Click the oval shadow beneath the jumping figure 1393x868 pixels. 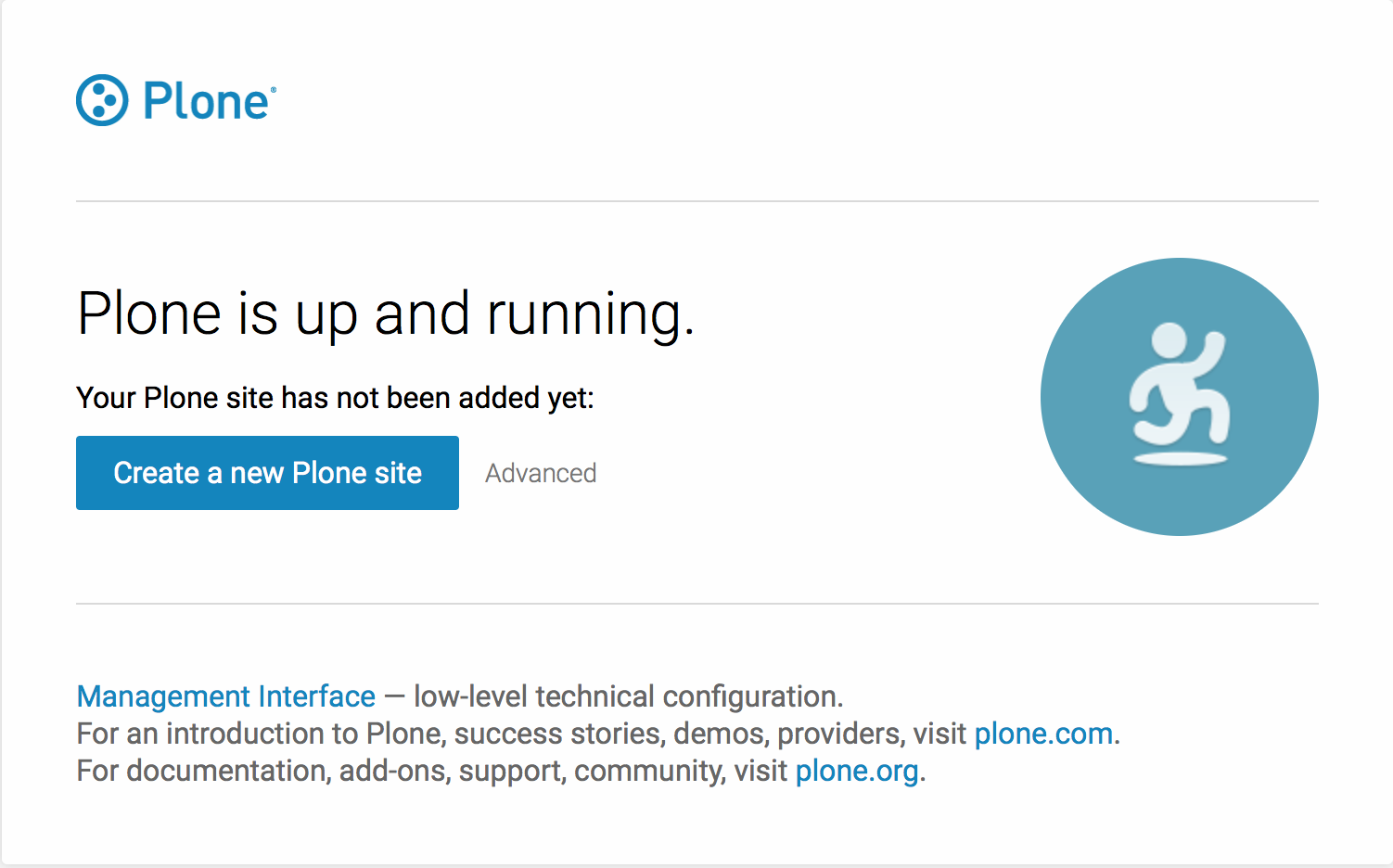coord(1181,458)
